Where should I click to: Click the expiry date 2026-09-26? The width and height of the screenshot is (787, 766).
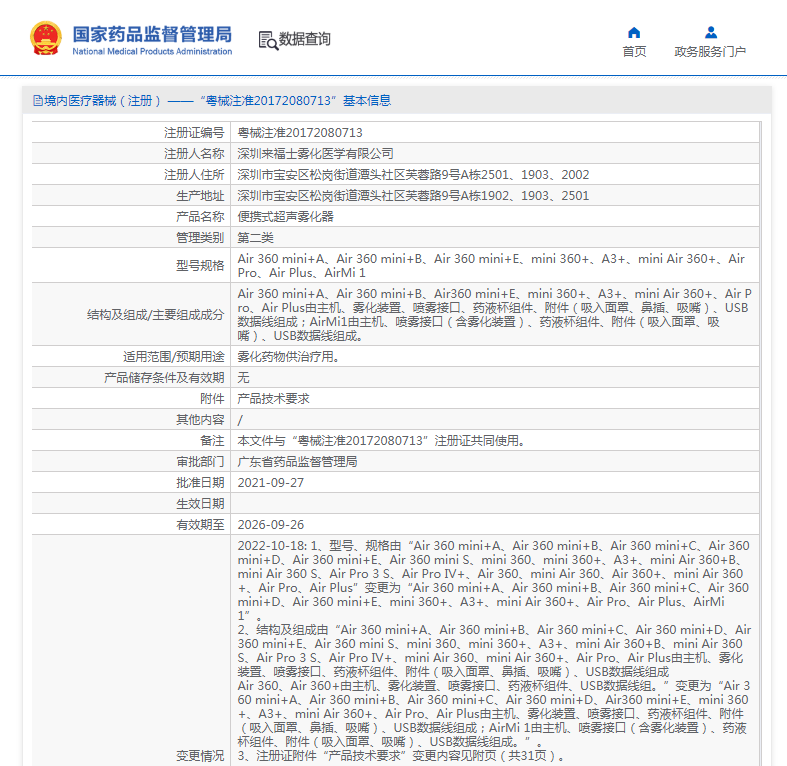click(x=270, y=524)
